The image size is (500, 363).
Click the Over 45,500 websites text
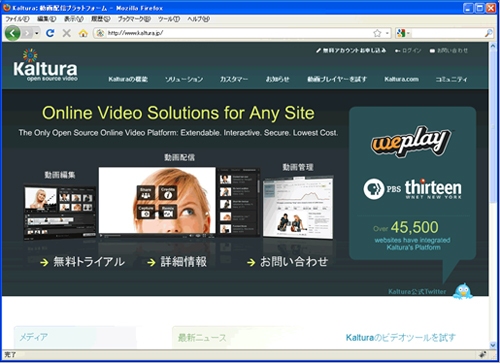tap(412, 235)
